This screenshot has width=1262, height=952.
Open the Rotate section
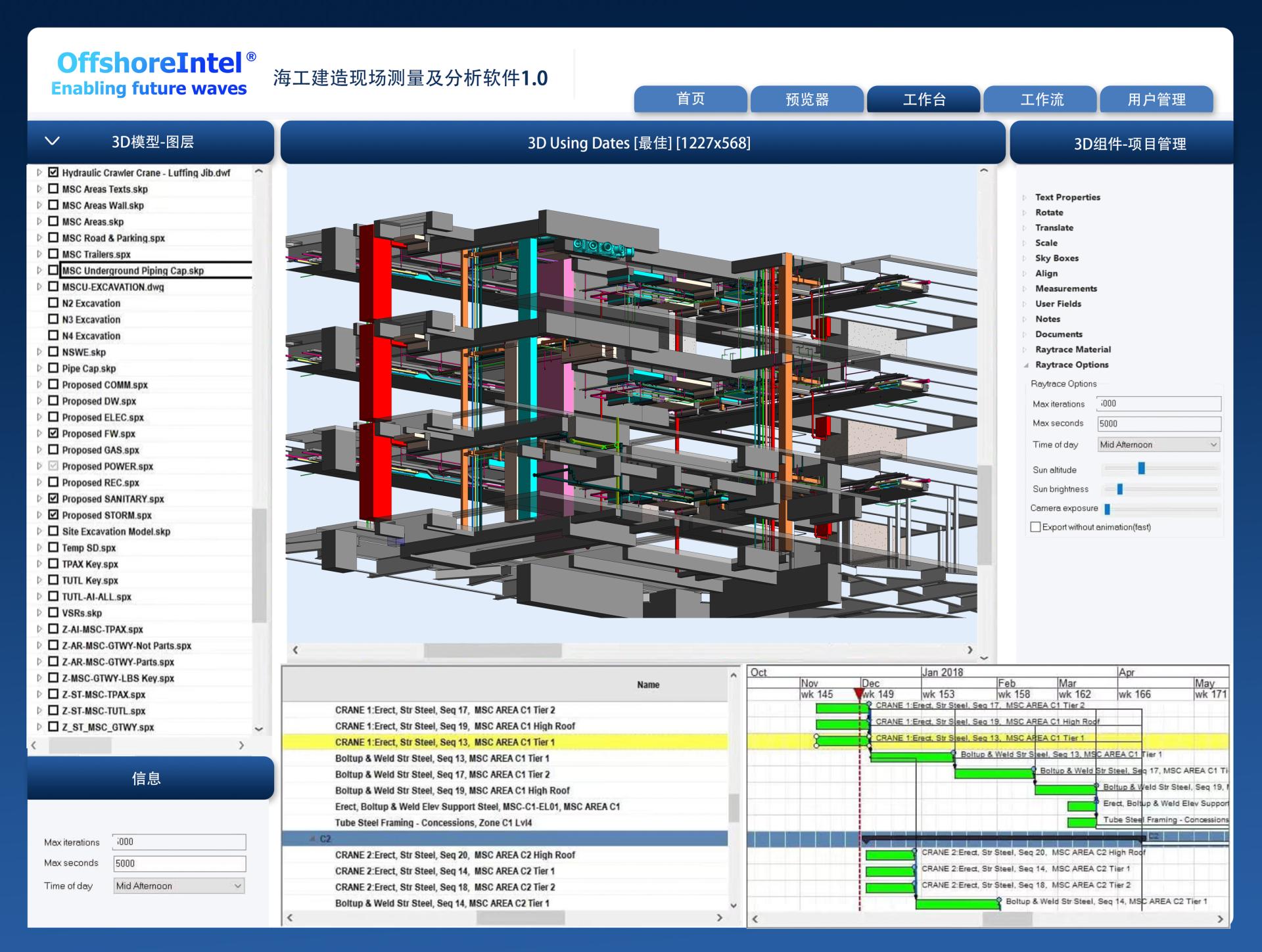pyautogui.click(x=1049, y=212)
